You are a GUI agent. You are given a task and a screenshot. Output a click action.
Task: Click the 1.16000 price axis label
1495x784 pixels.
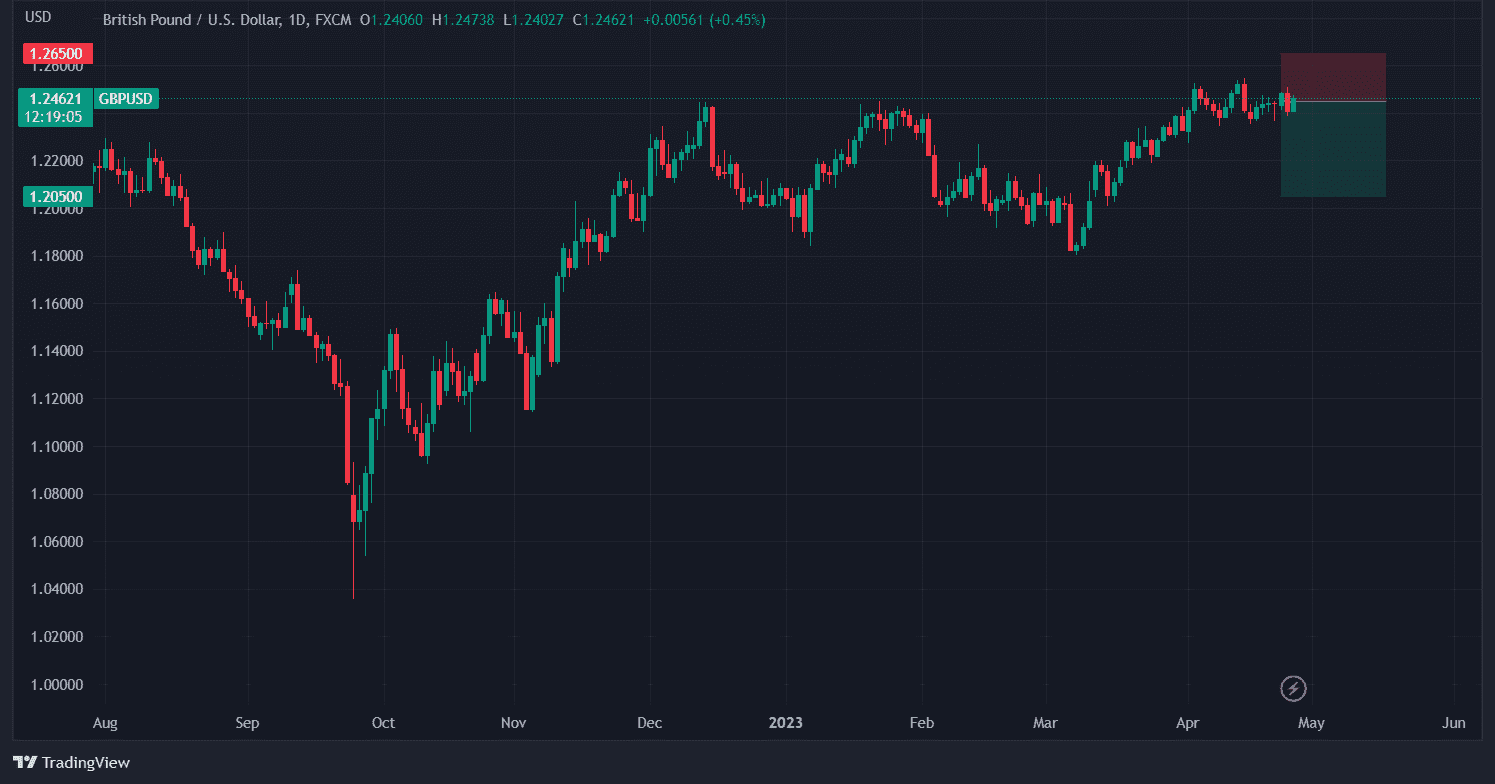point(56,304)
